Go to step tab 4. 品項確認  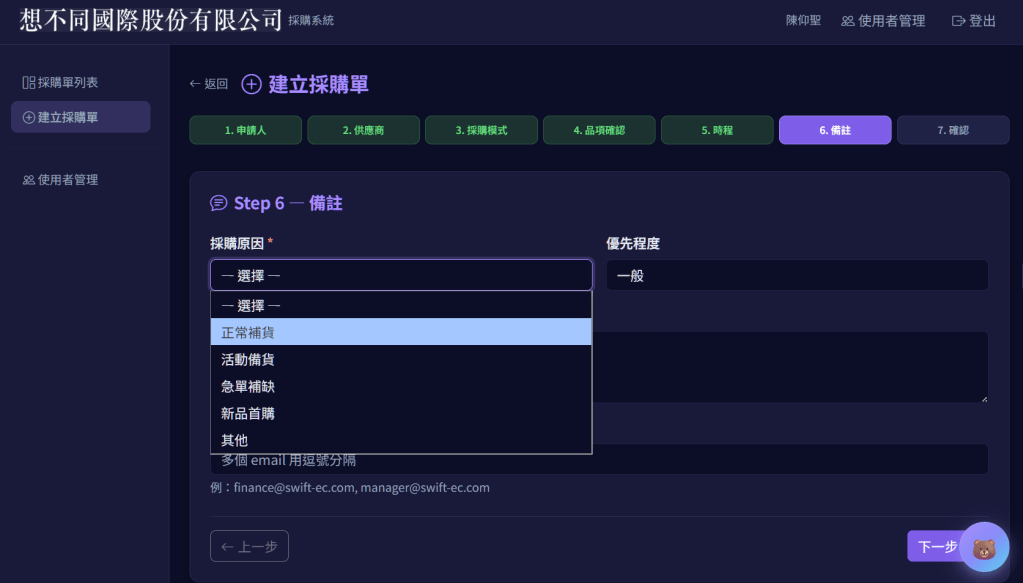(599, 130)
